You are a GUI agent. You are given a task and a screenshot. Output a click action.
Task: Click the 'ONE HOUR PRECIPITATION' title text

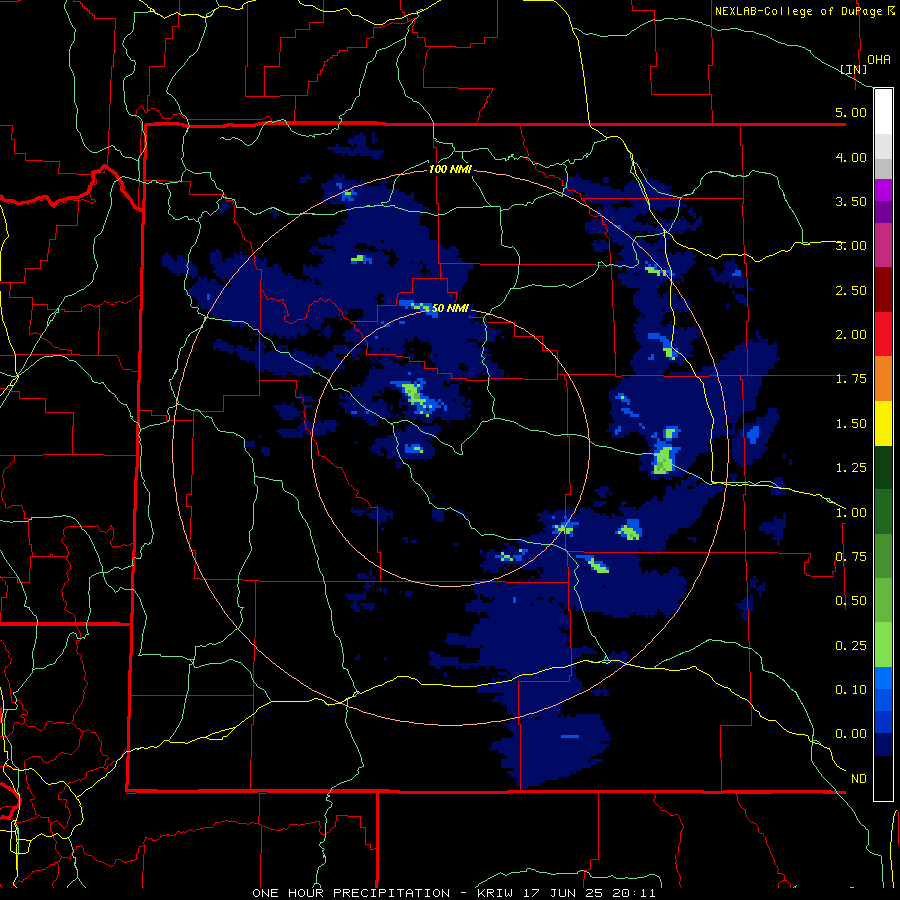351,893
